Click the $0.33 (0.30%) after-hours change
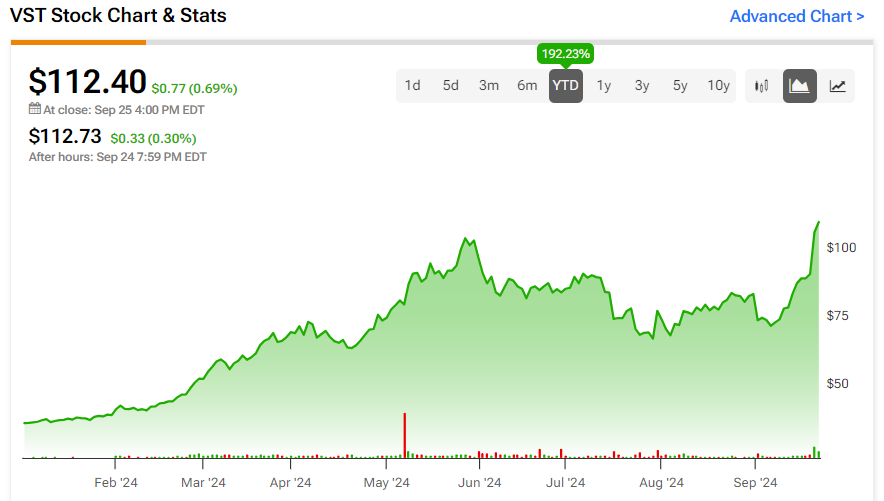The image size is (884, 501). click(x=153, y=139)
